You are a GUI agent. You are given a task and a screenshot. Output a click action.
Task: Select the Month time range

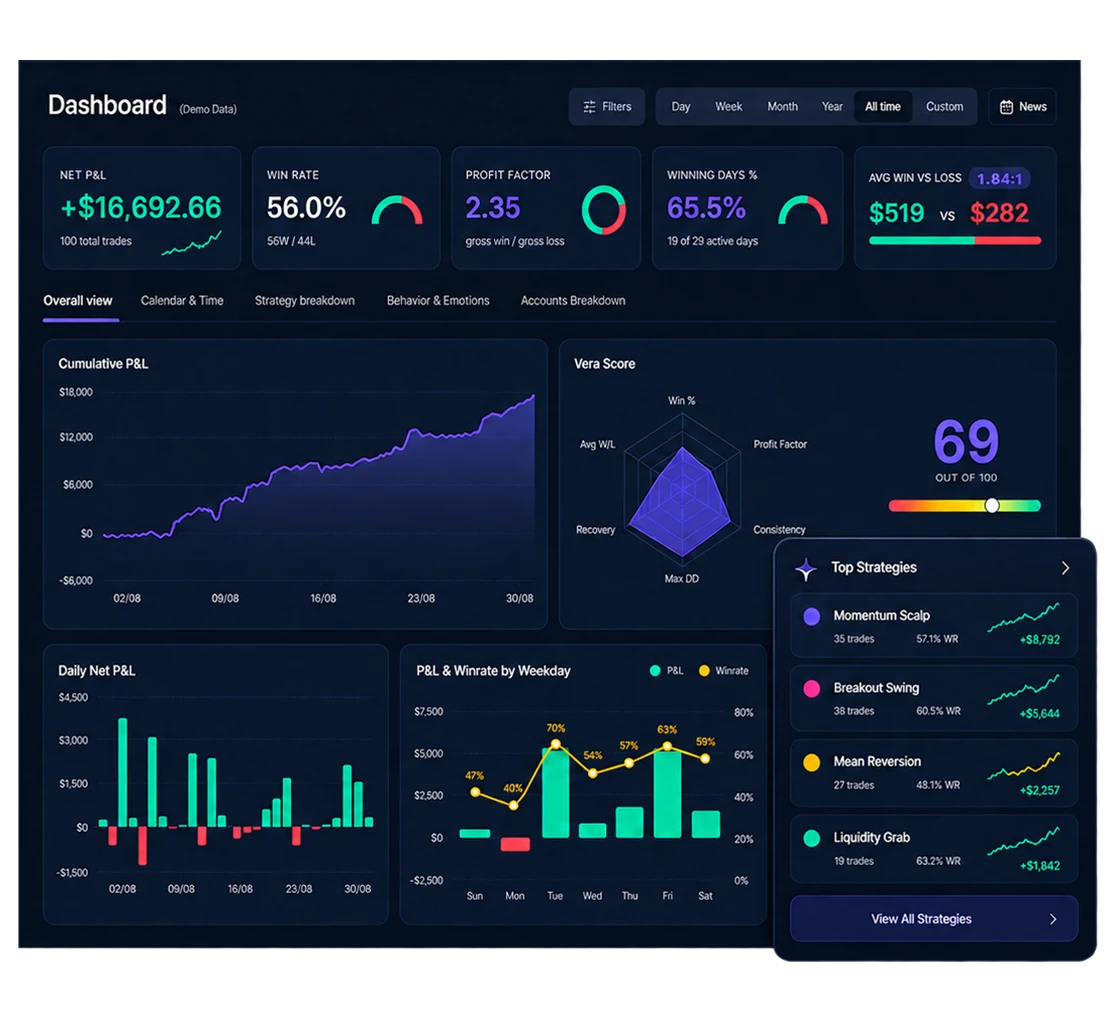[x=782, y=106]
